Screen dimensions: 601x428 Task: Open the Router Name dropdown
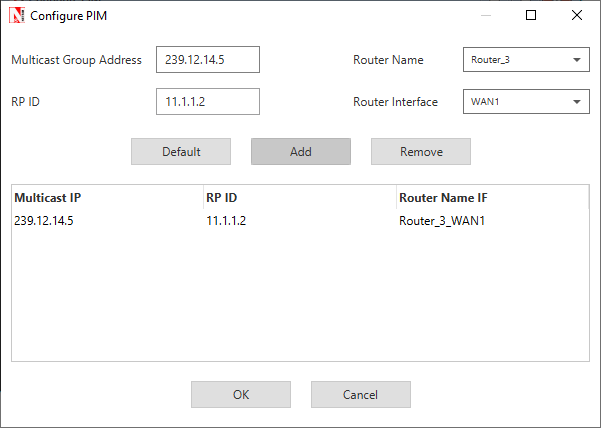(x=526, y=60)
